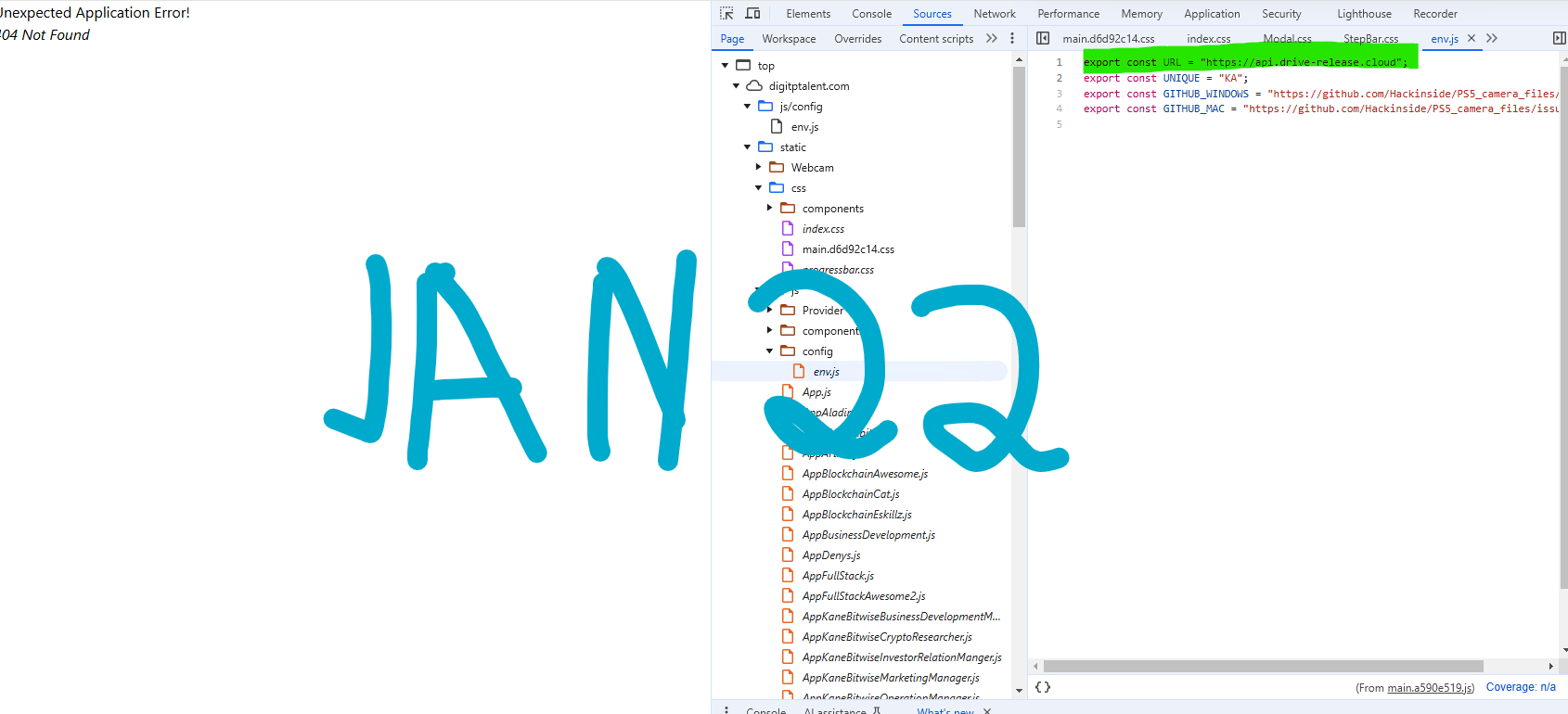
Task: Close the env.js editor tab
Action: coord(1472,38)
